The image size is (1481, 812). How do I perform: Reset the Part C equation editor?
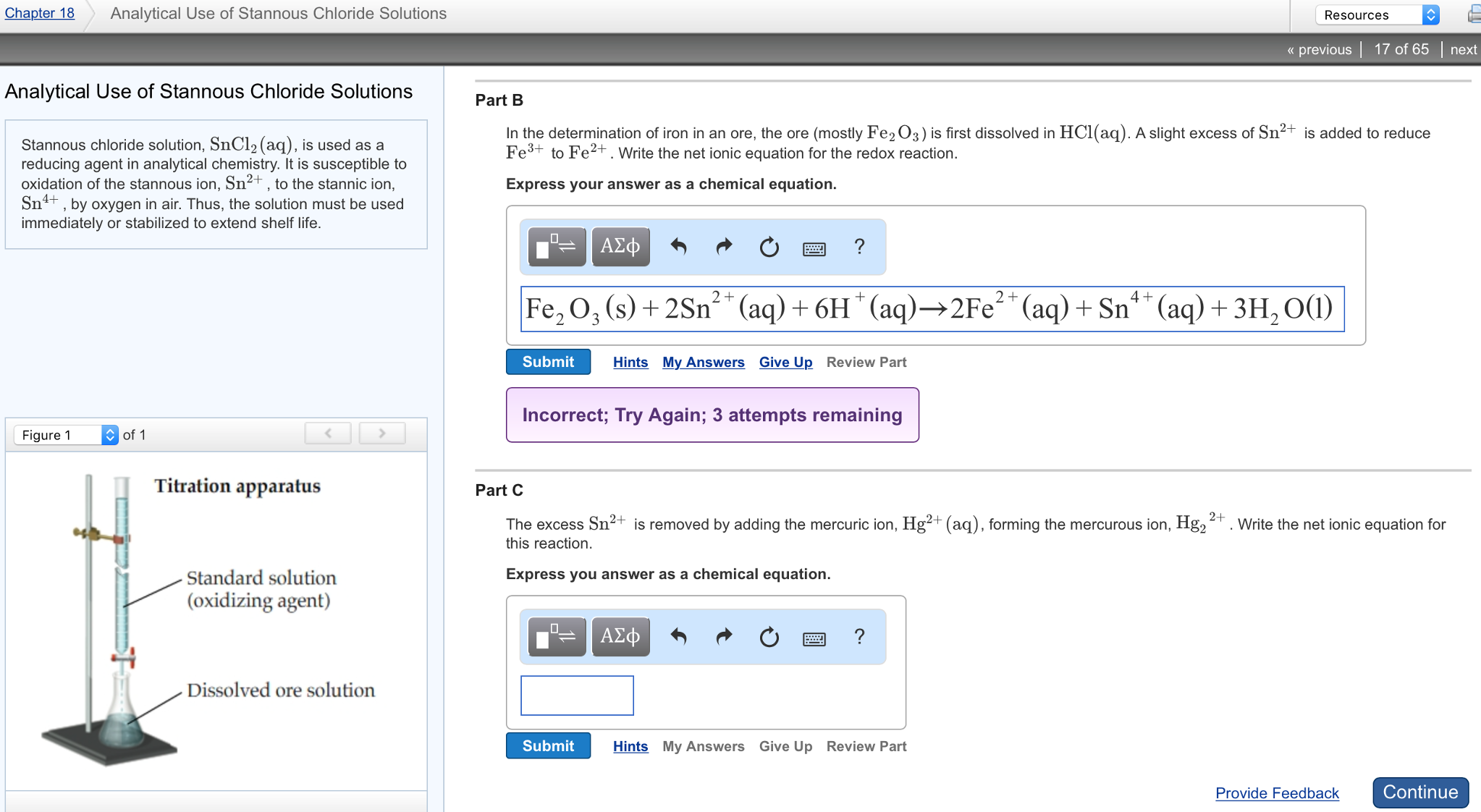pos(769,638)
